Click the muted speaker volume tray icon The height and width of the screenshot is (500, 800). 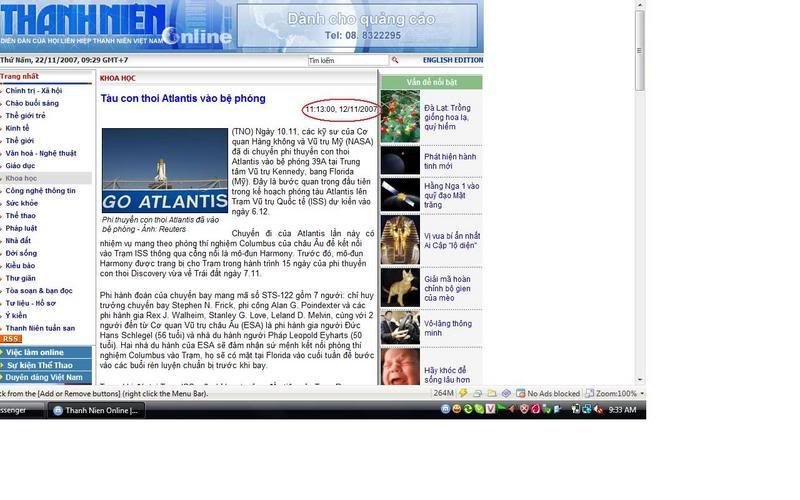pos(598,409)
